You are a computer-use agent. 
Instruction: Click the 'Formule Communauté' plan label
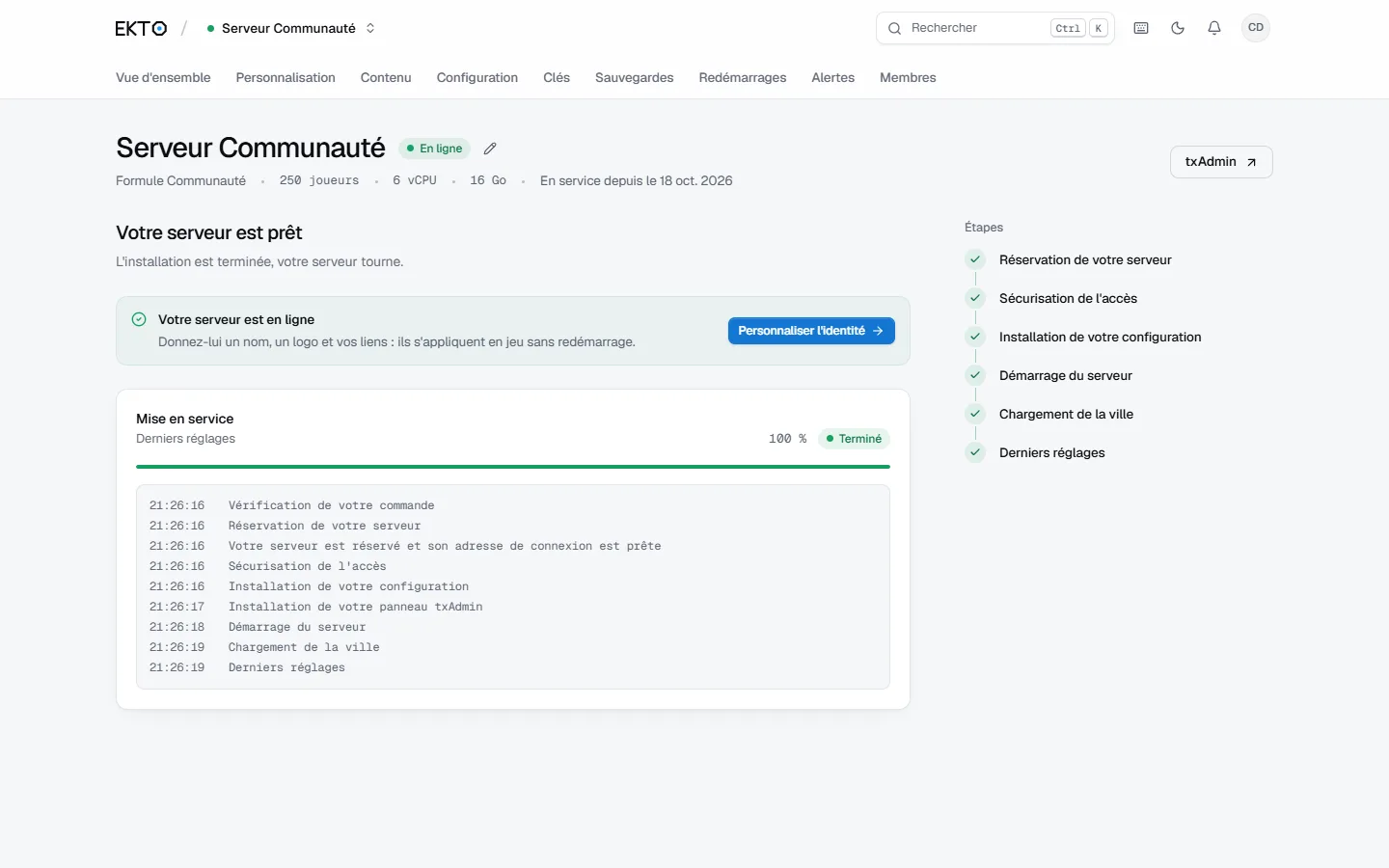point(181,180)
